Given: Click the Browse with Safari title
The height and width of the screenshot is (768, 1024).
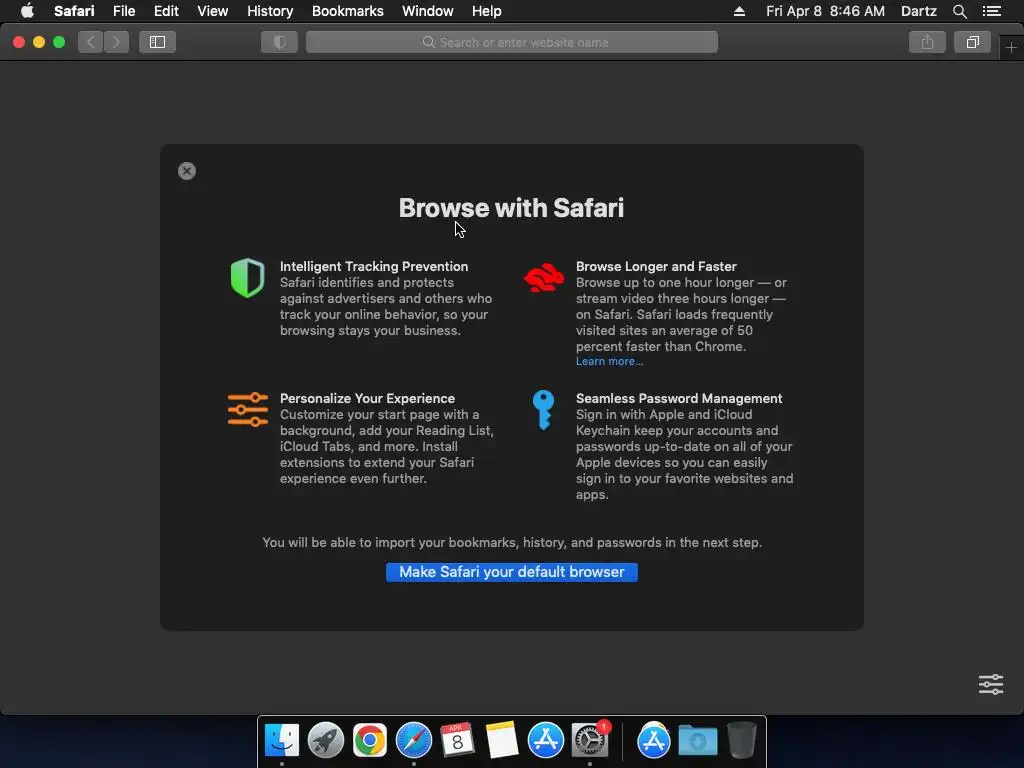Looking at the screenshot, I should click(x=511, y=208).
